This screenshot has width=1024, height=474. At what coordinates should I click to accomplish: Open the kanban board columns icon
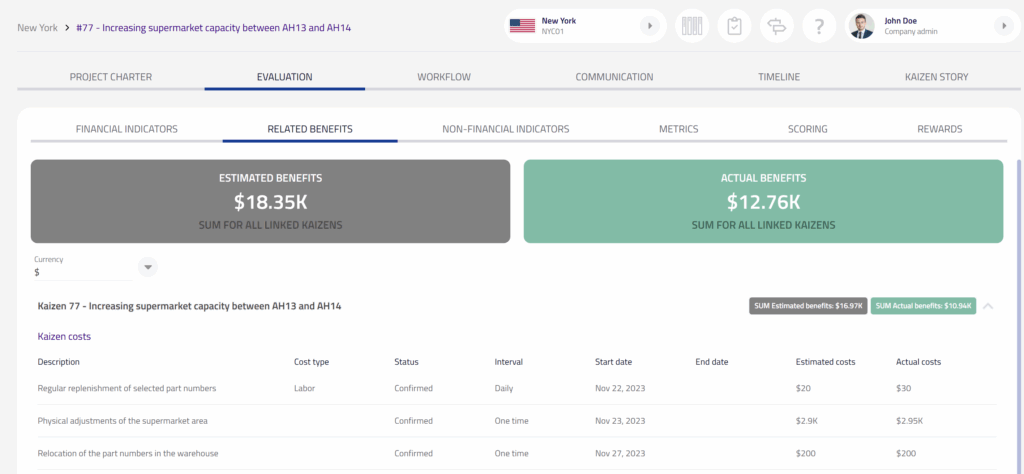pyautogui.click(x=692, y=26)
